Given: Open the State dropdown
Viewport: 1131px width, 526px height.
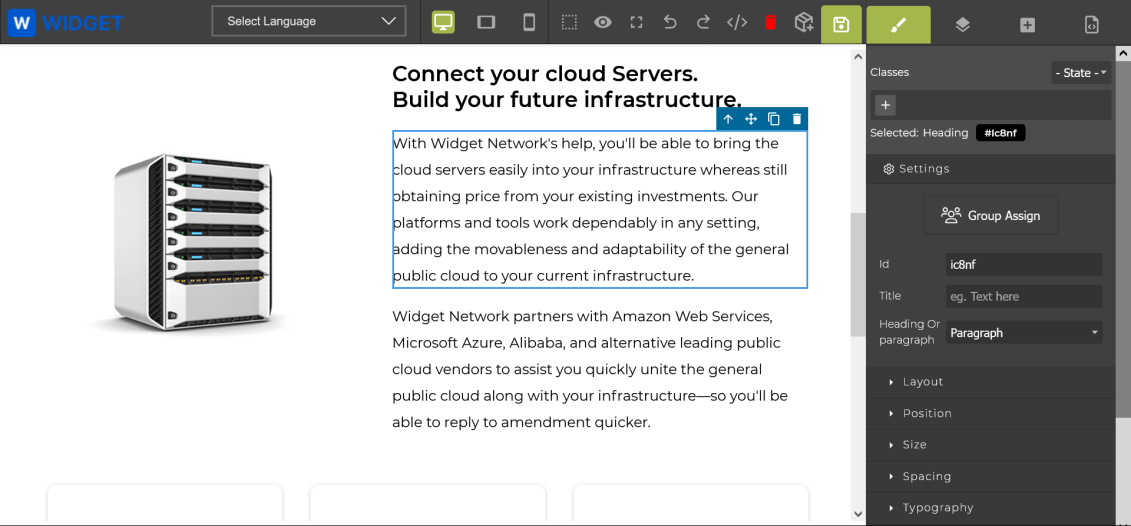Looking at the screenshot, I should coord(1081,73).
